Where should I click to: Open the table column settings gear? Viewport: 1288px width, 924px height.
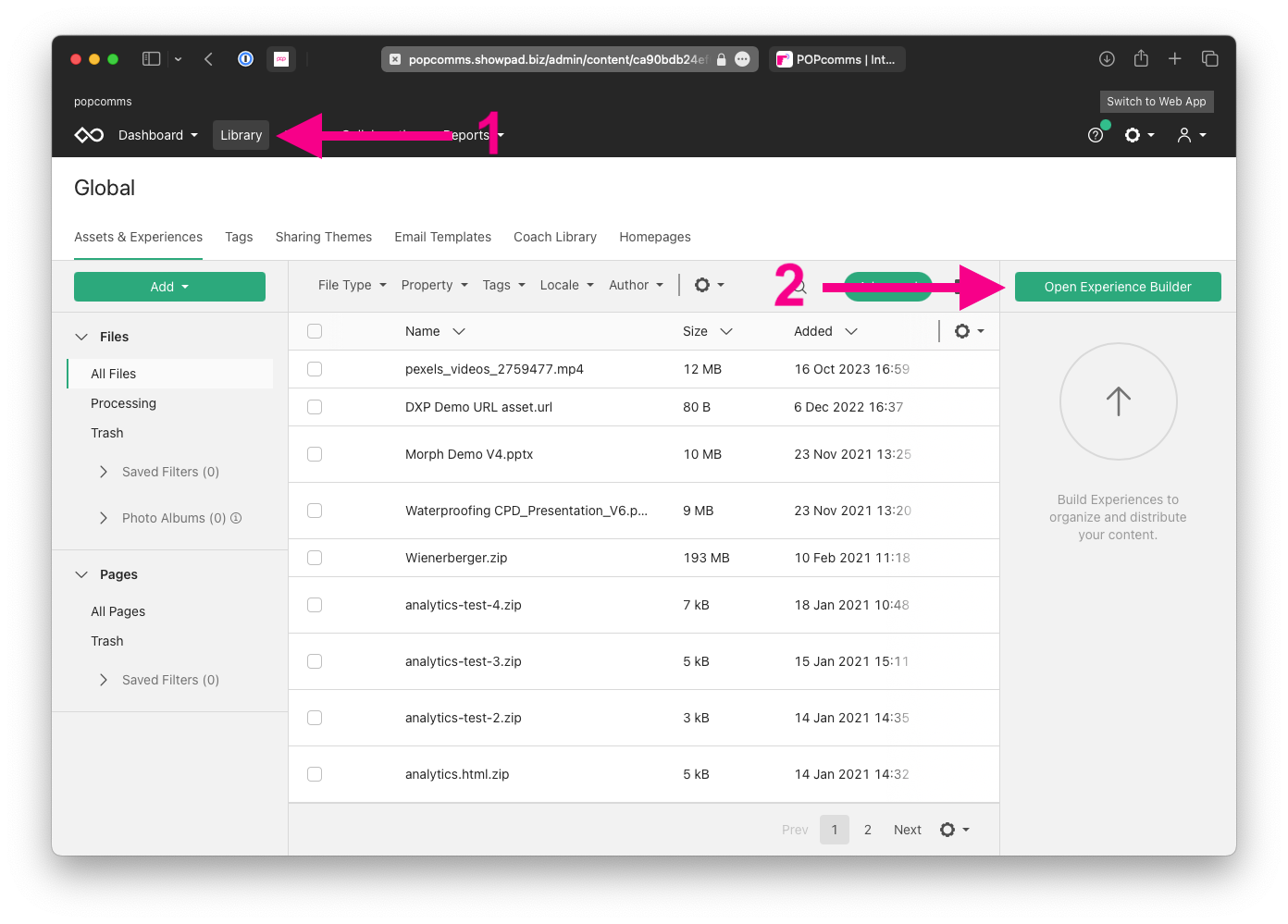click(x=963, y=330)
